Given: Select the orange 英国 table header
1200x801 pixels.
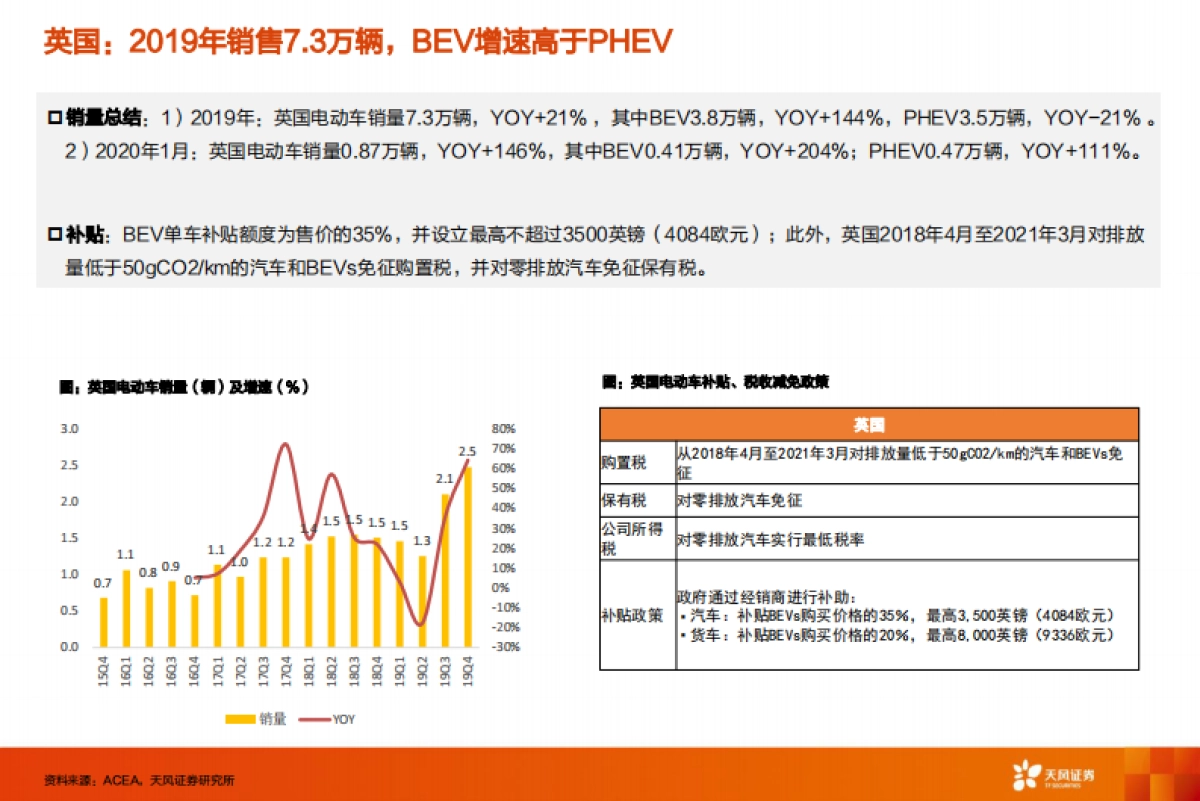Looking at the screenshot, I should pyautogui.click(x=868, y=424).
